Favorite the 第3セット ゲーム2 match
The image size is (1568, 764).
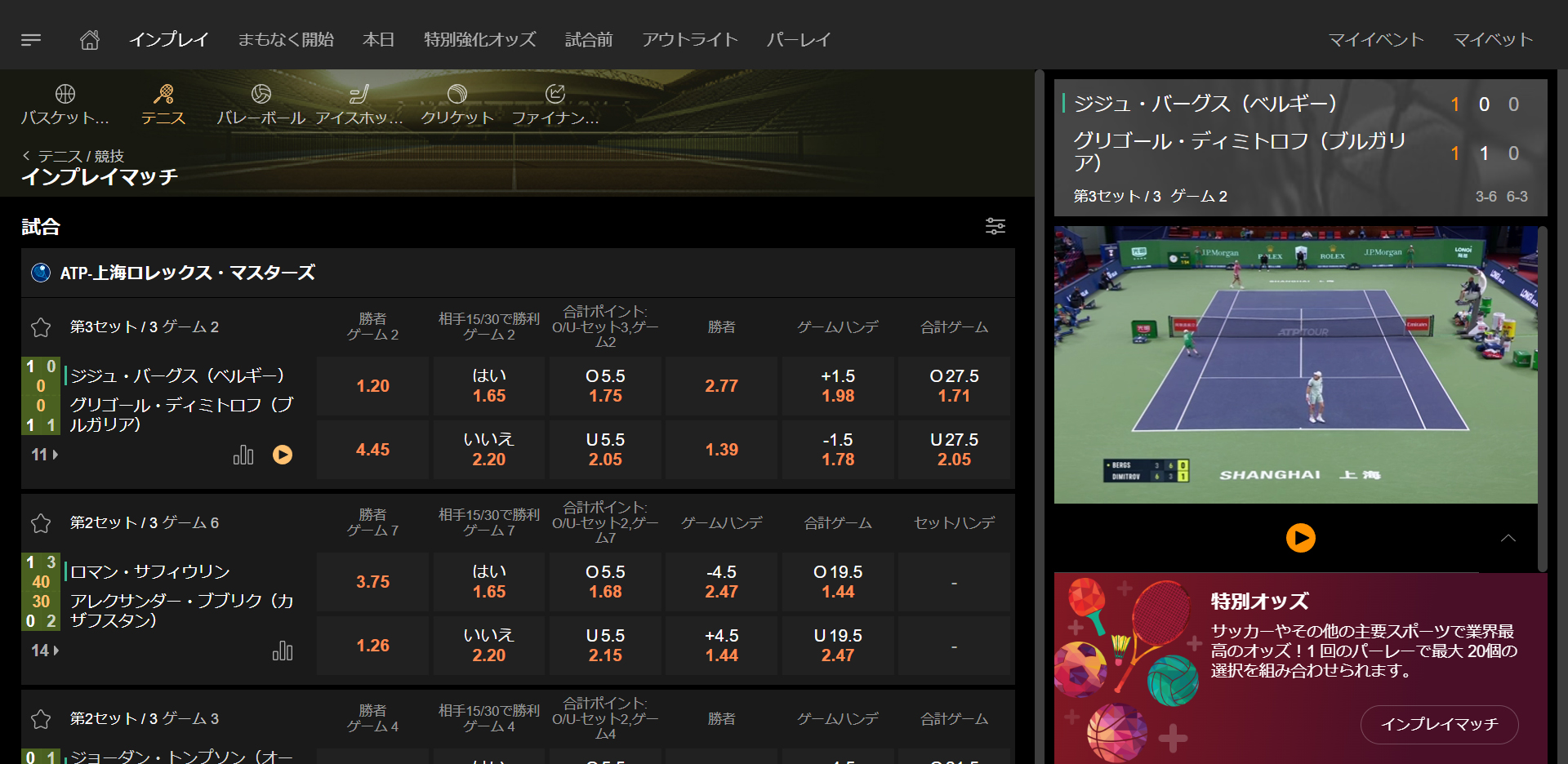41,327
